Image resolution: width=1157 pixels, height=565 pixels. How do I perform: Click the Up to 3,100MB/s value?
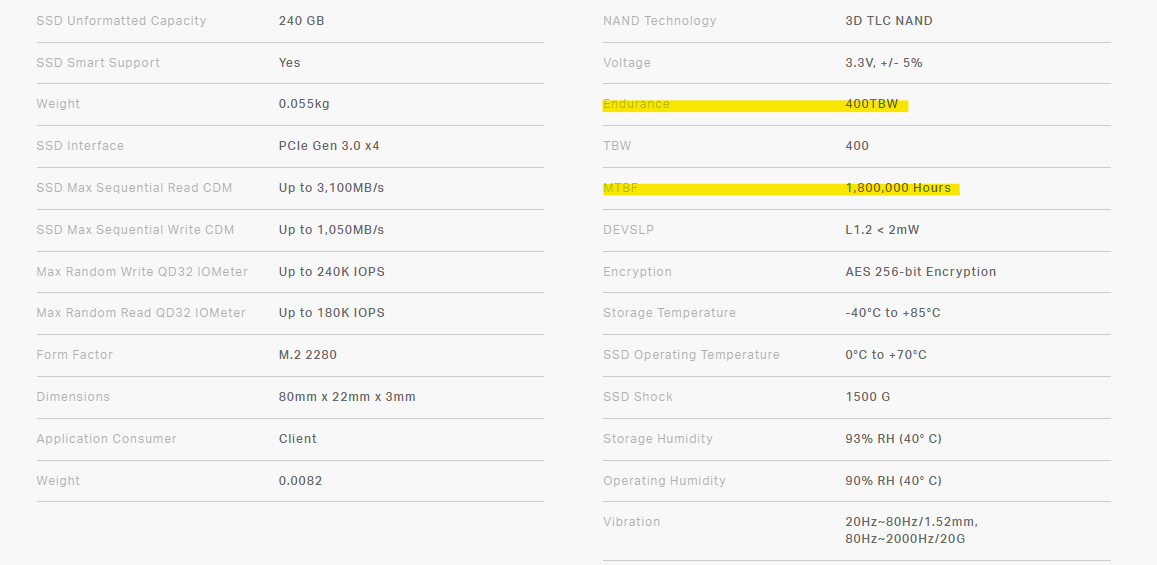(331, 188)
